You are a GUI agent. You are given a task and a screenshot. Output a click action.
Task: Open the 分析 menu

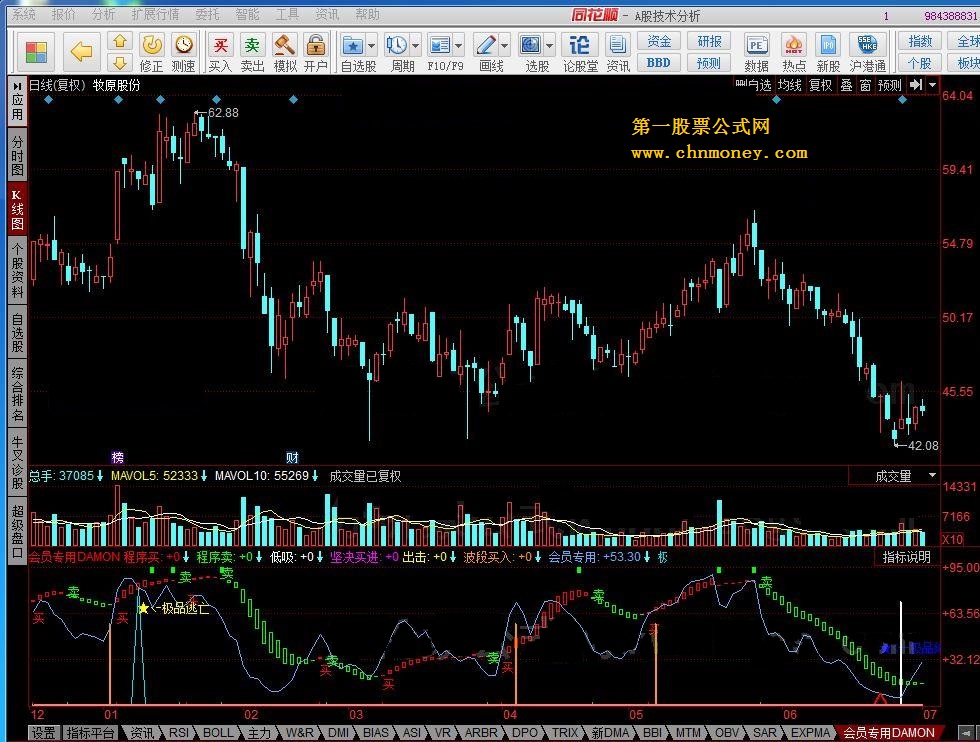point(103,14)
